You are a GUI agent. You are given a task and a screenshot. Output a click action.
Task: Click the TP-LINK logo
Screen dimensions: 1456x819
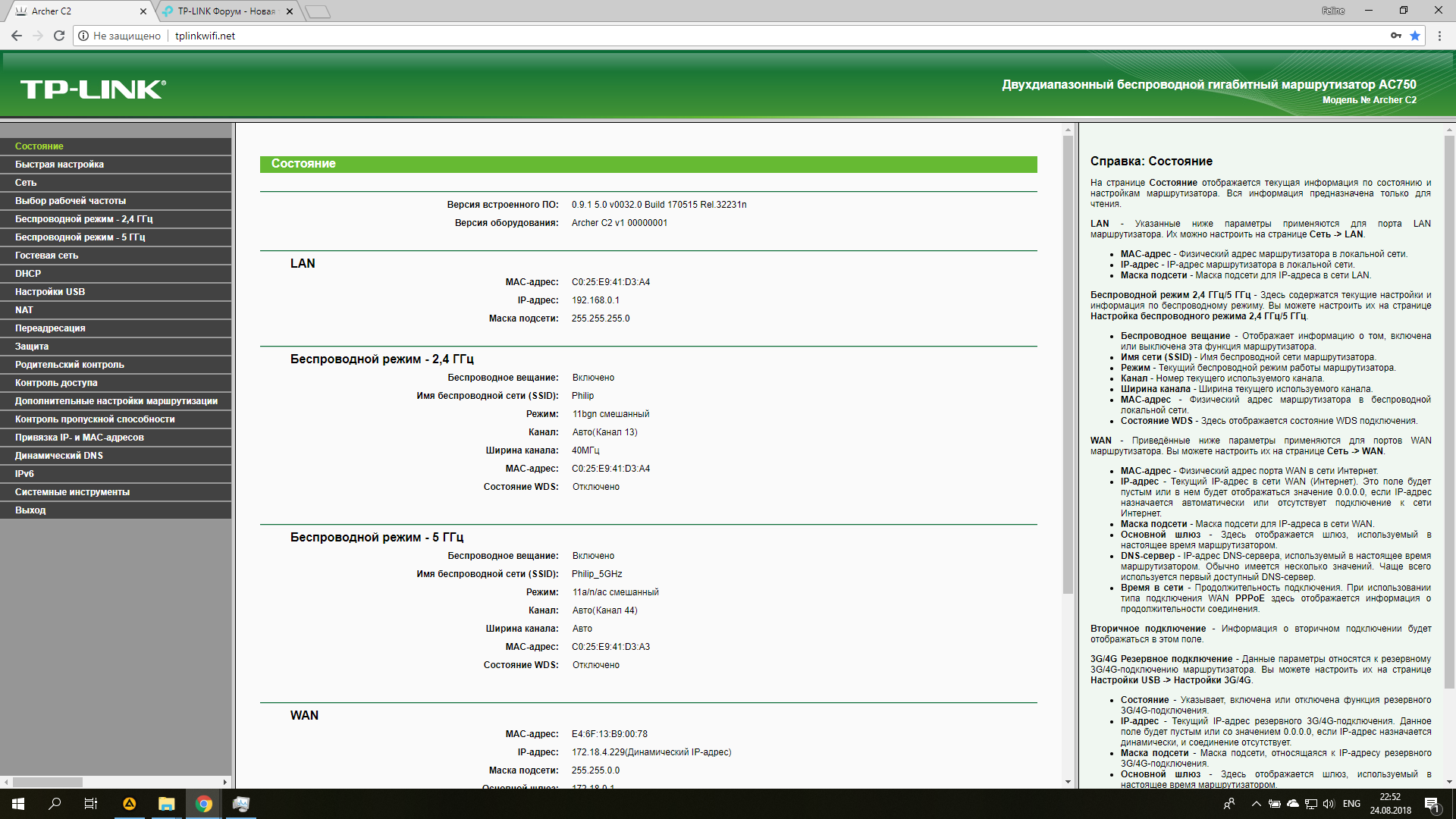point(93,89)
